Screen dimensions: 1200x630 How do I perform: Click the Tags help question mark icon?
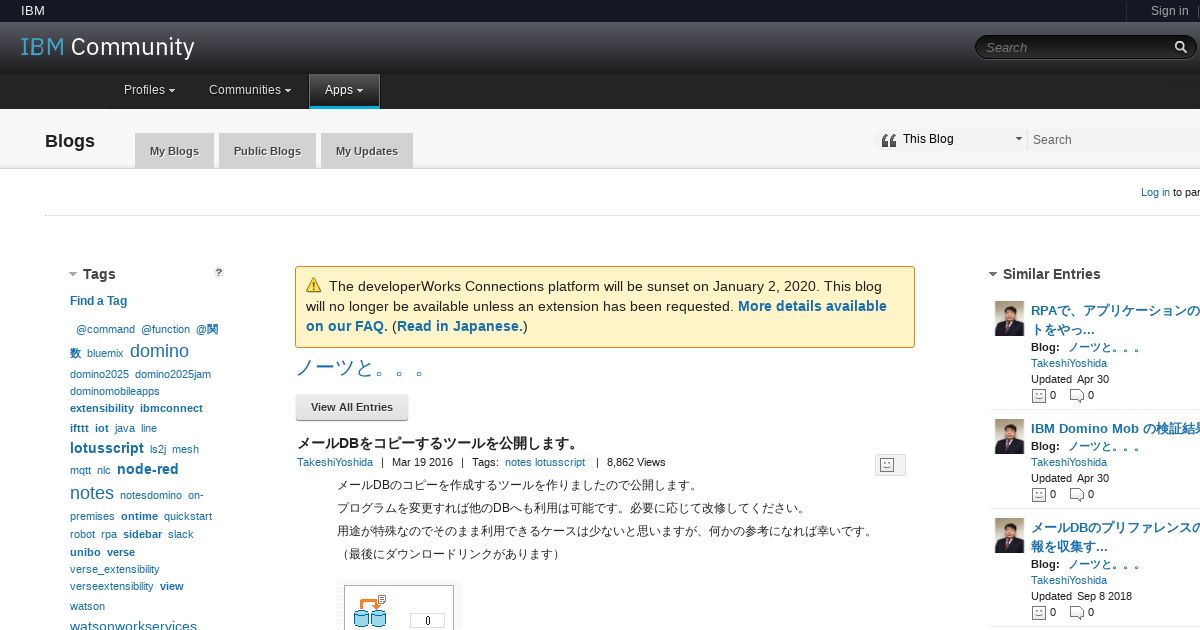pyautogui.click(x=219, y=272)
